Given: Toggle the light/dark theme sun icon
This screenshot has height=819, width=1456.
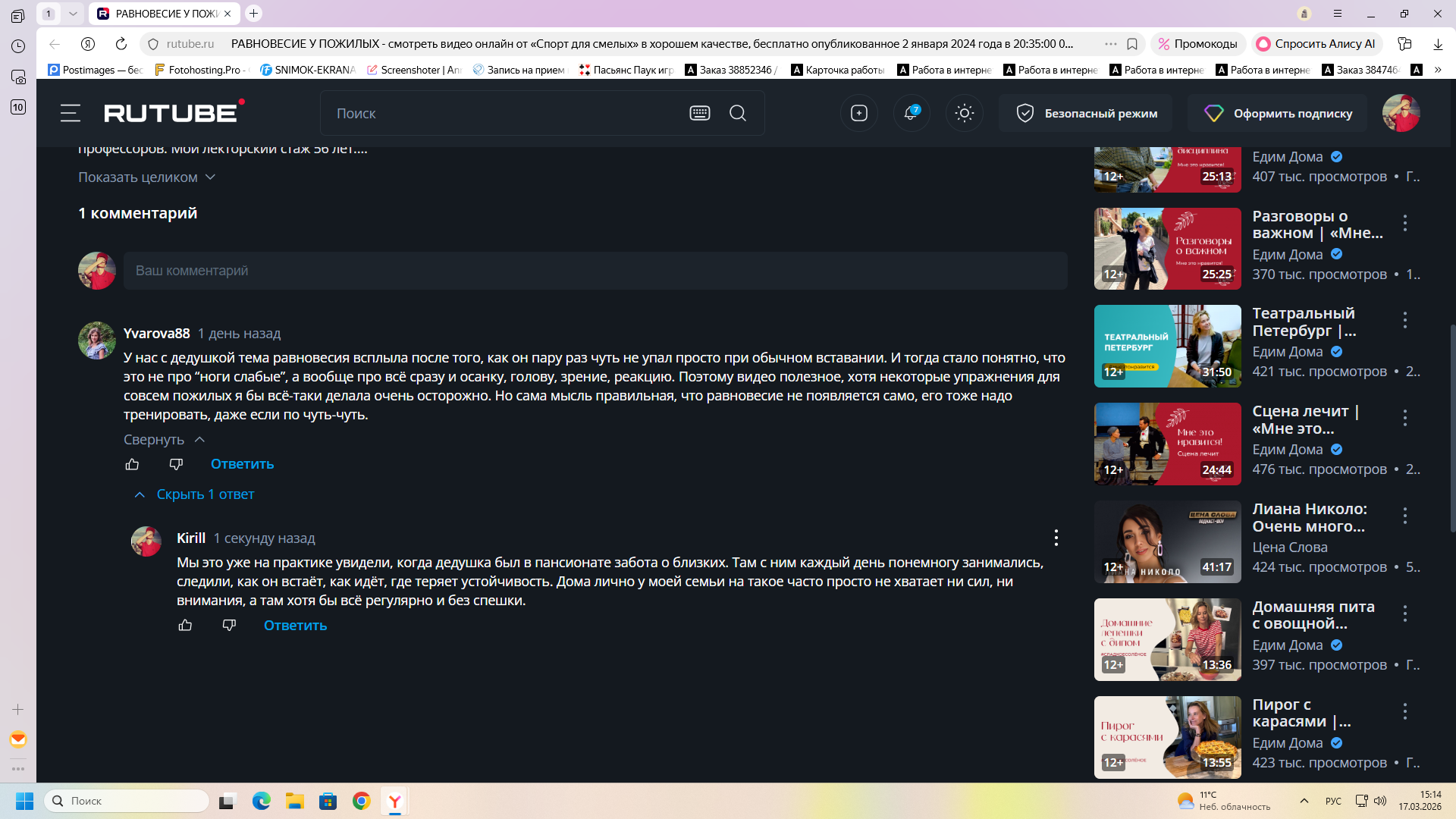Looking at the screenshot, I should click(964, 113).
